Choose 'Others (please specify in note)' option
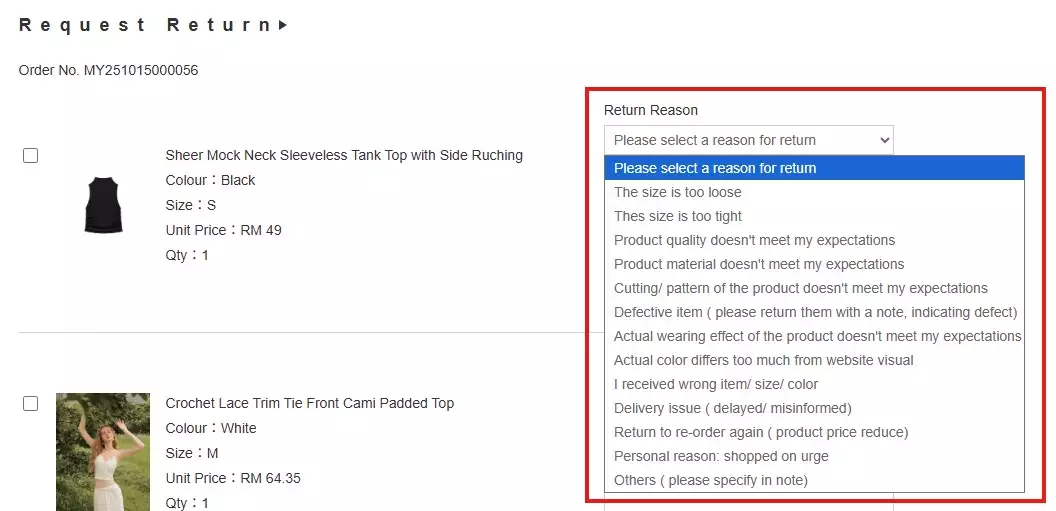1056x511 pixels. pos(710,480)
